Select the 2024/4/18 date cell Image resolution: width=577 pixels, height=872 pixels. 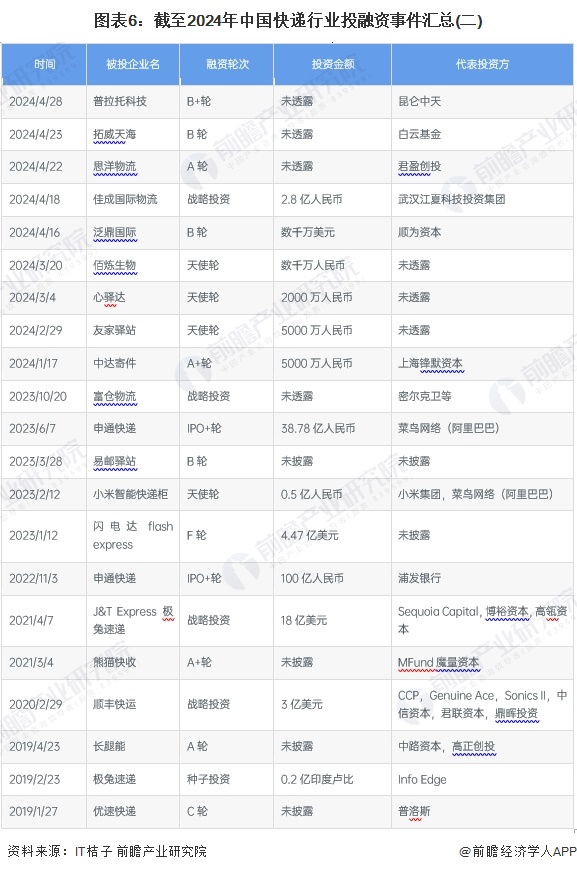point(44,200)
